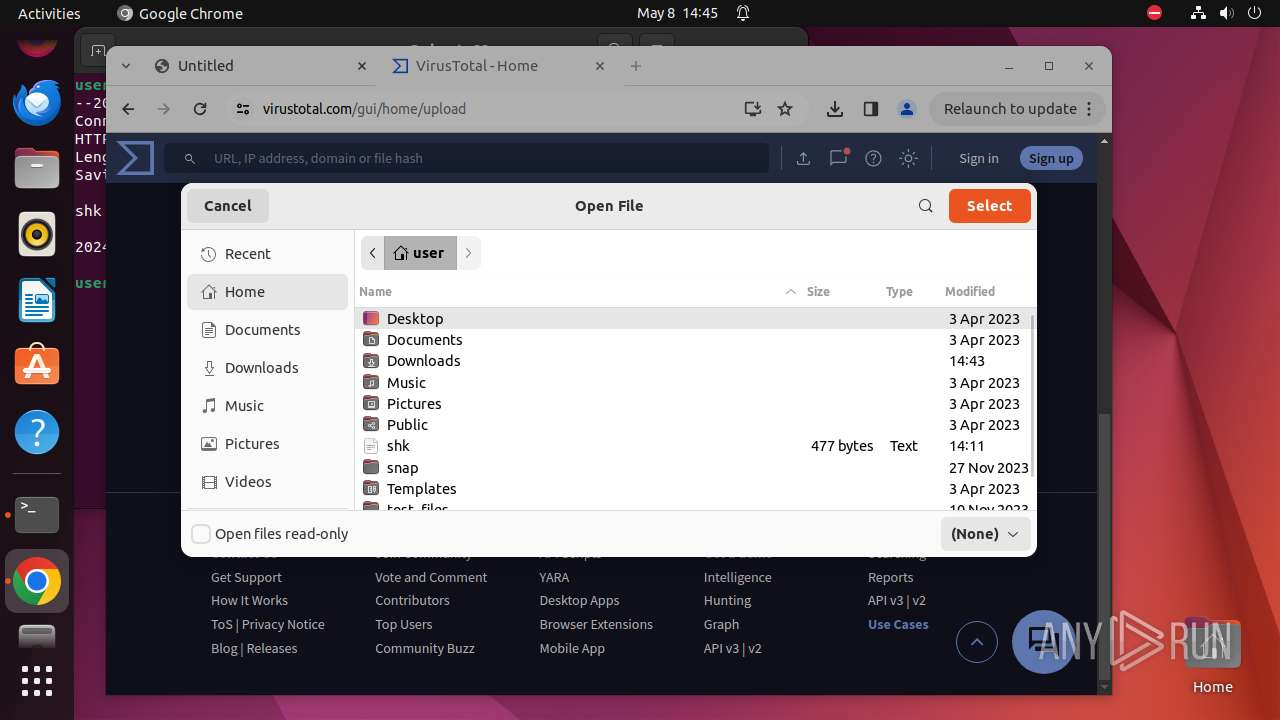The height and width of the screenshot is (720, 1280).
Task: Open Chrome profile avatar
Action: pyautogui.click(x=907, y=109)
